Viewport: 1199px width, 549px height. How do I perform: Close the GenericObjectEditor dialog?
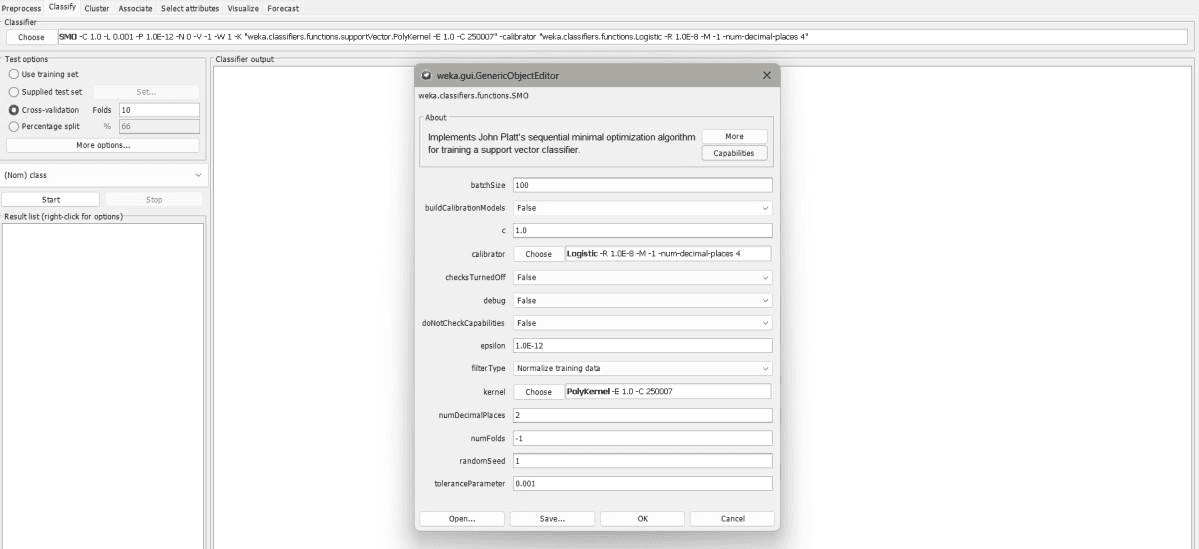tap(767, 75)
